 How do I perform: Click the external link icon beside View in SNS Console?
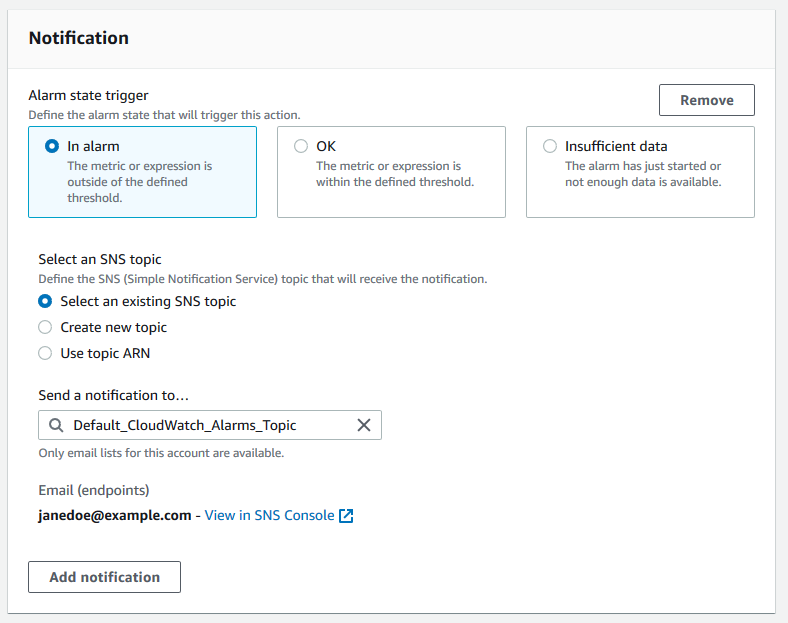point(346,516)
